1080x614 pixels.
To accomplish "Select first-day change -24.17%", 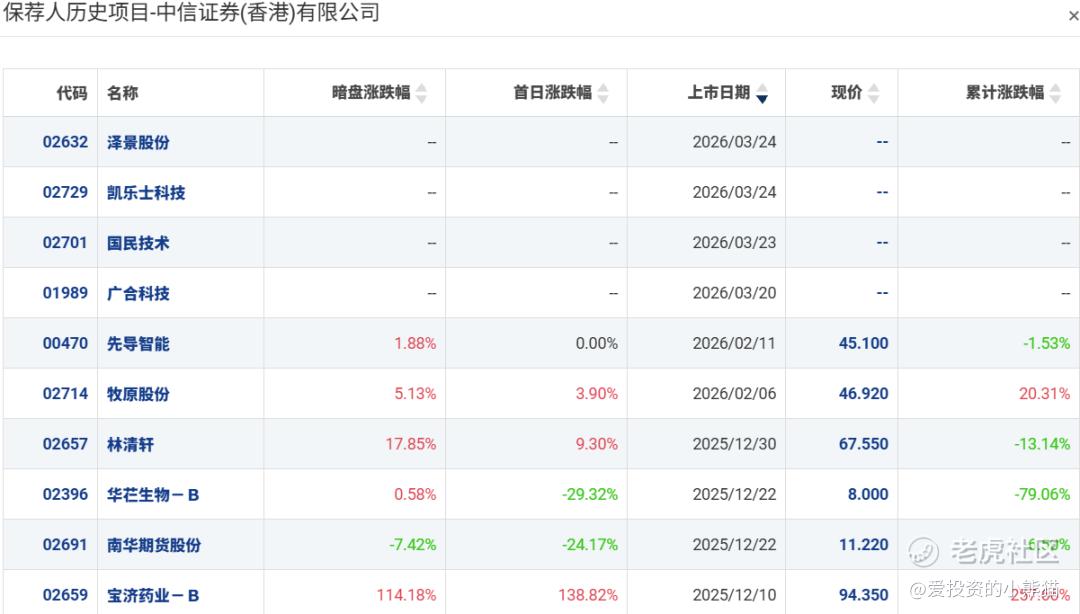I will (x=590, y=544).
